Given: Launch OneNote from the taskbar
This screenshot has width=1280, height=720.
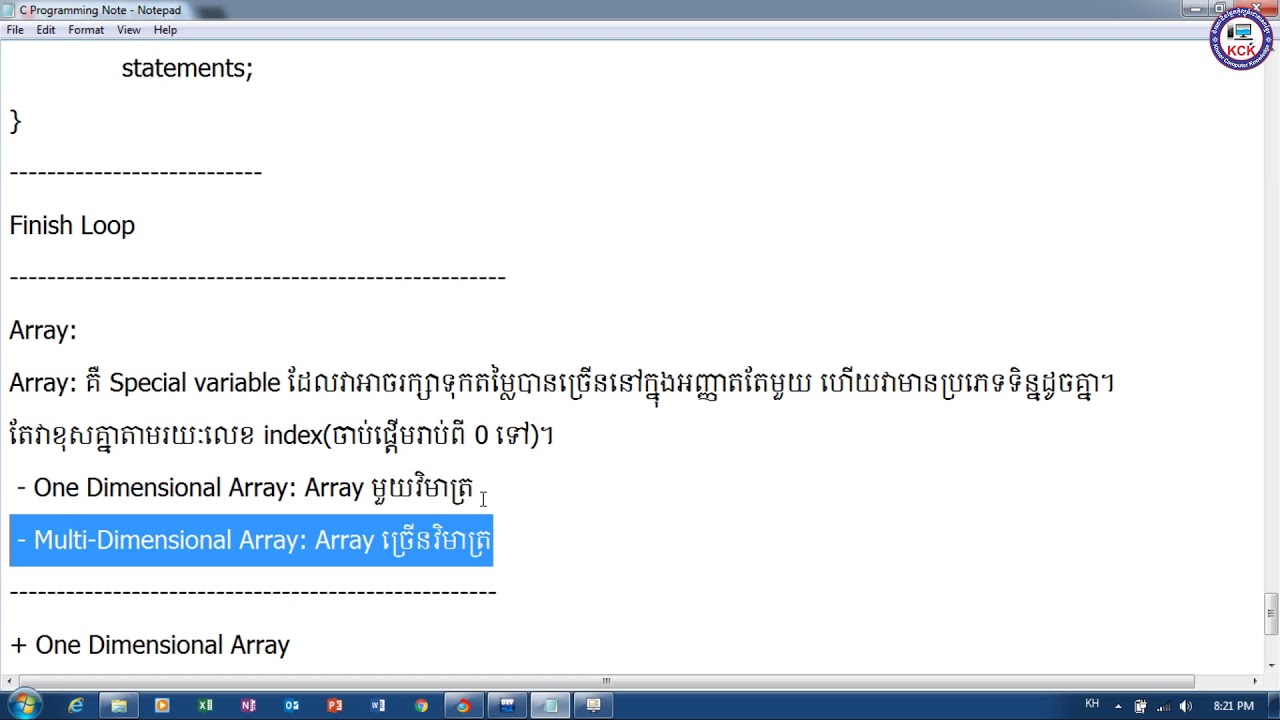Looking at the screenshot, I should point(248,706).
